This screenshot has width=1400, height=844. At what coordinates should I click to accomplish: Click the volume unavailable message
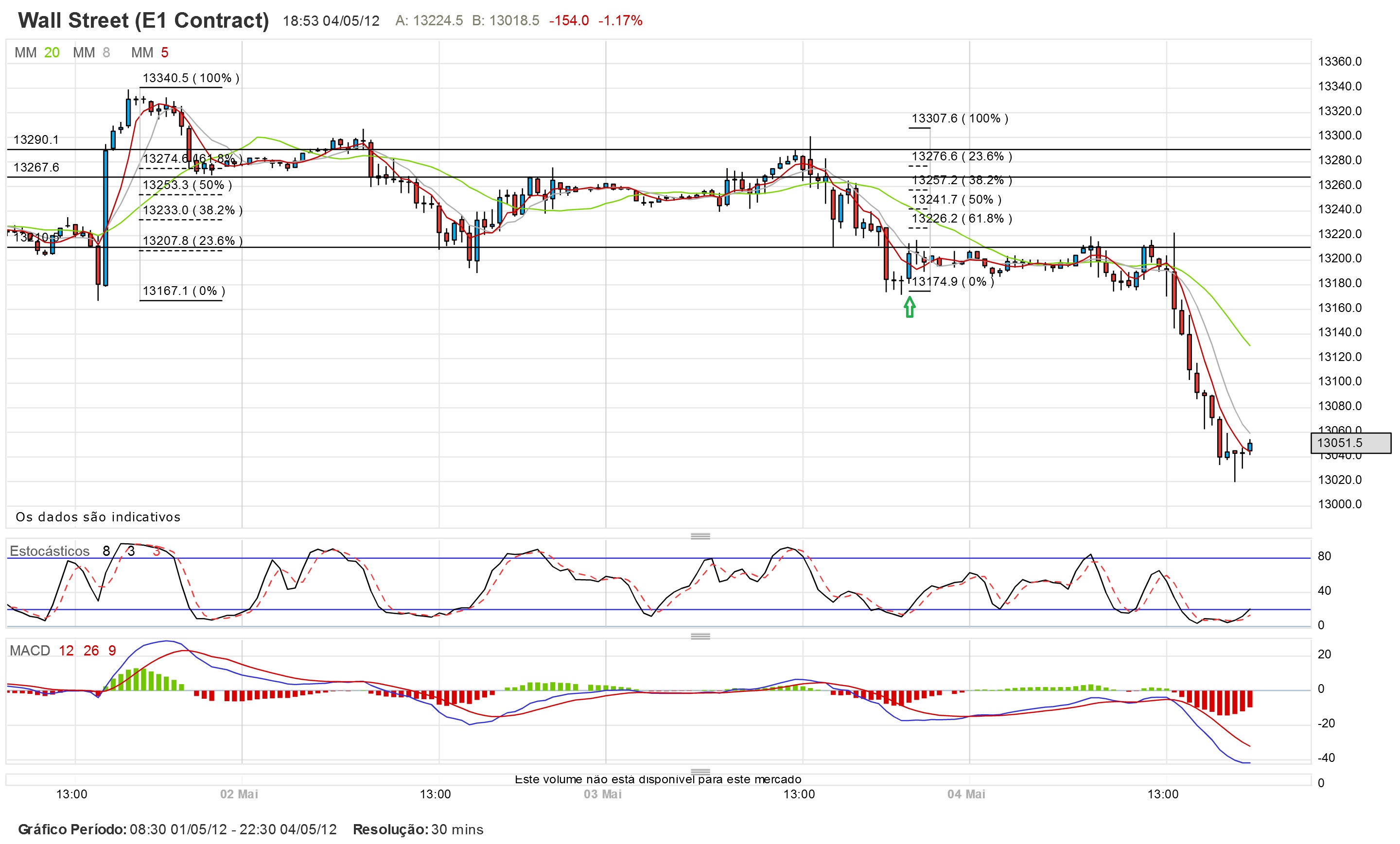tap(658, 779)
